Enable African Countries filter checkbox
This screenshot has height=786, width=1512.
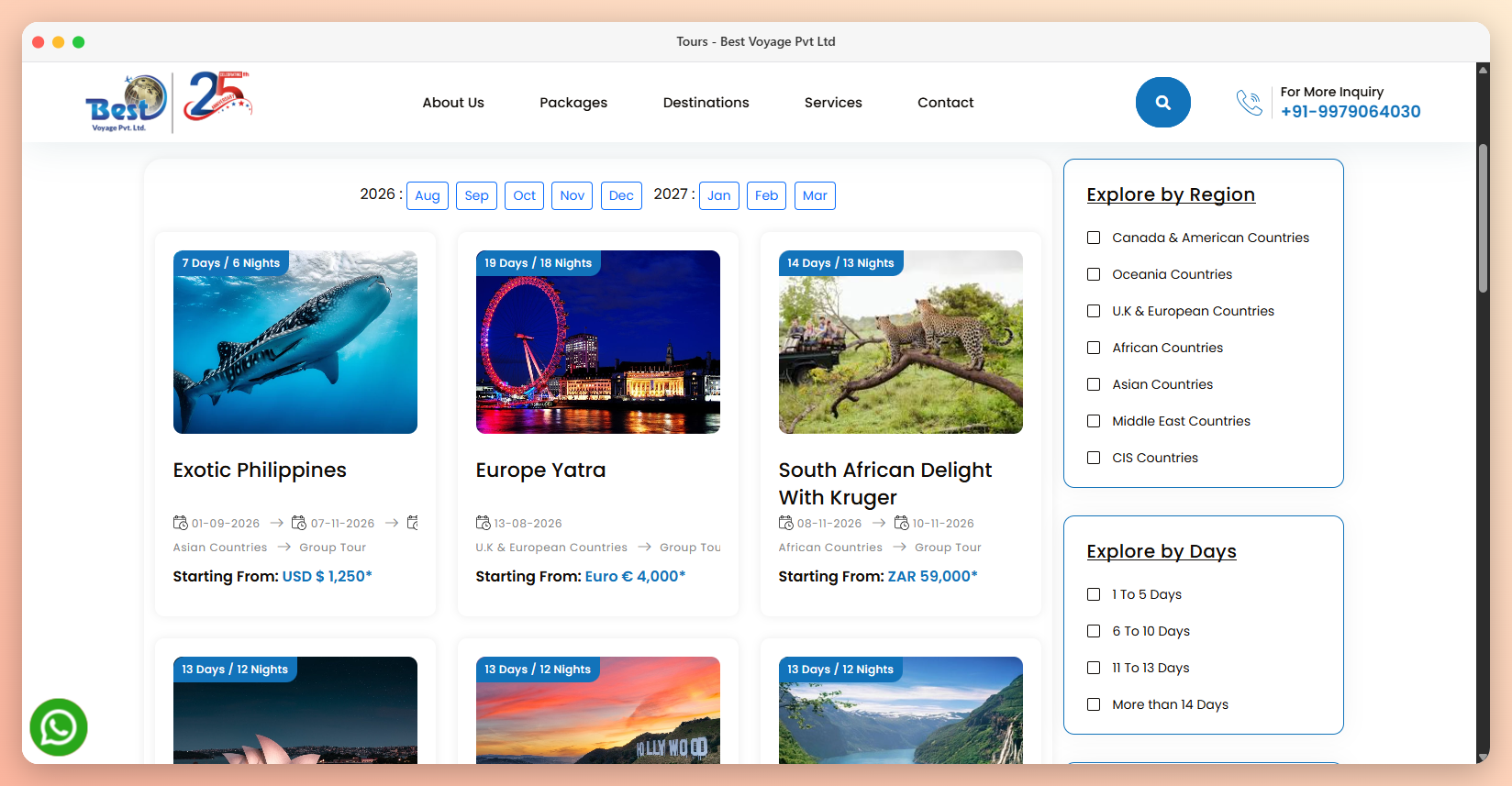[1094, 348]
